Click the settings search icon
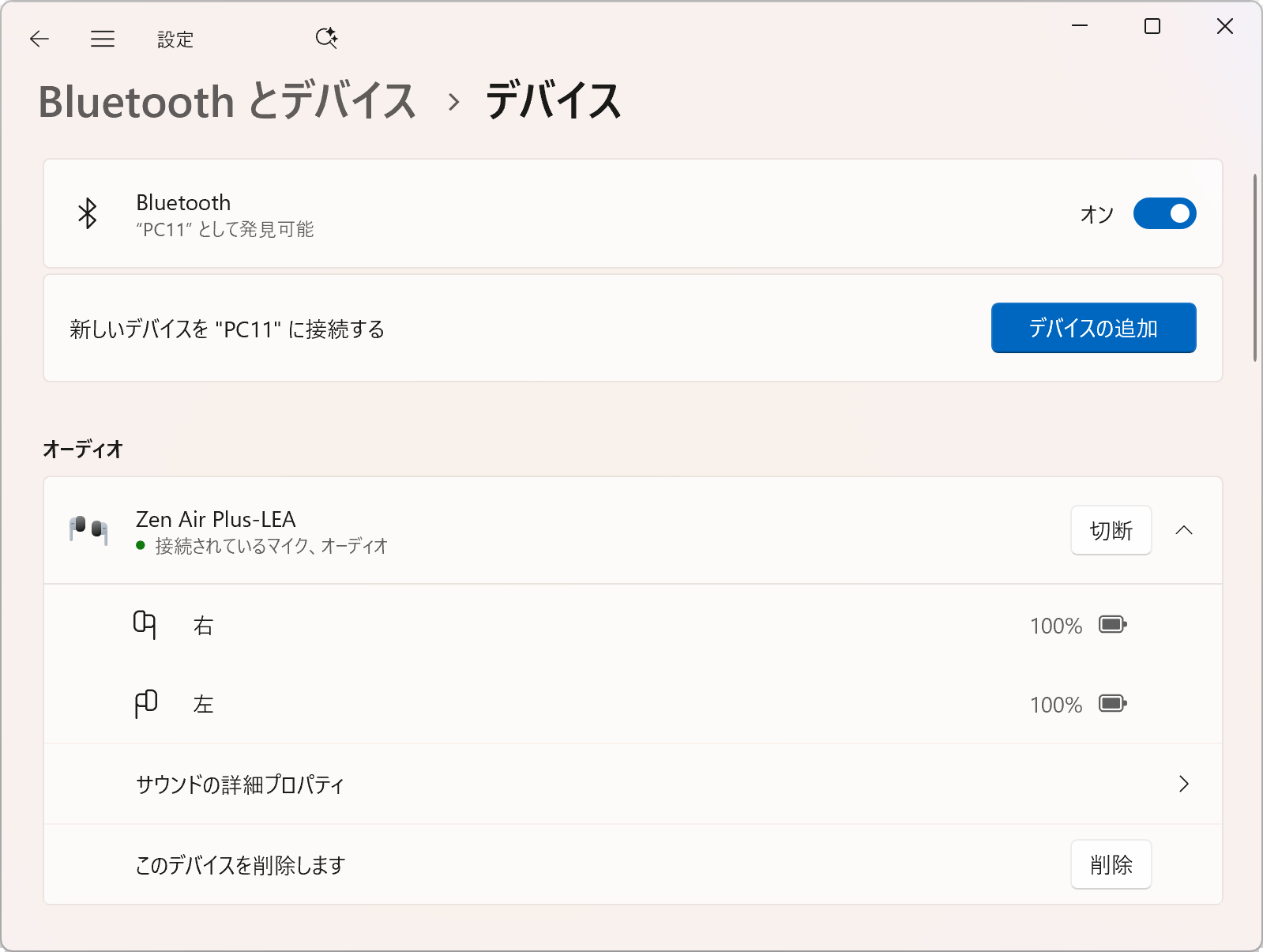The width and height of the screenshot is (1263, 952). pos(326,38)
